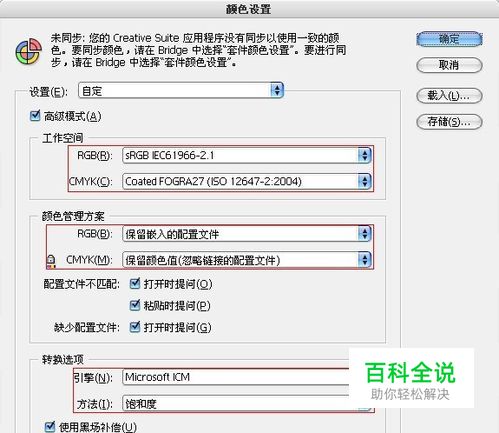Click the color wheel sync status icon
The width and height of the screenshot is (499, 433).
coord(28,51)
